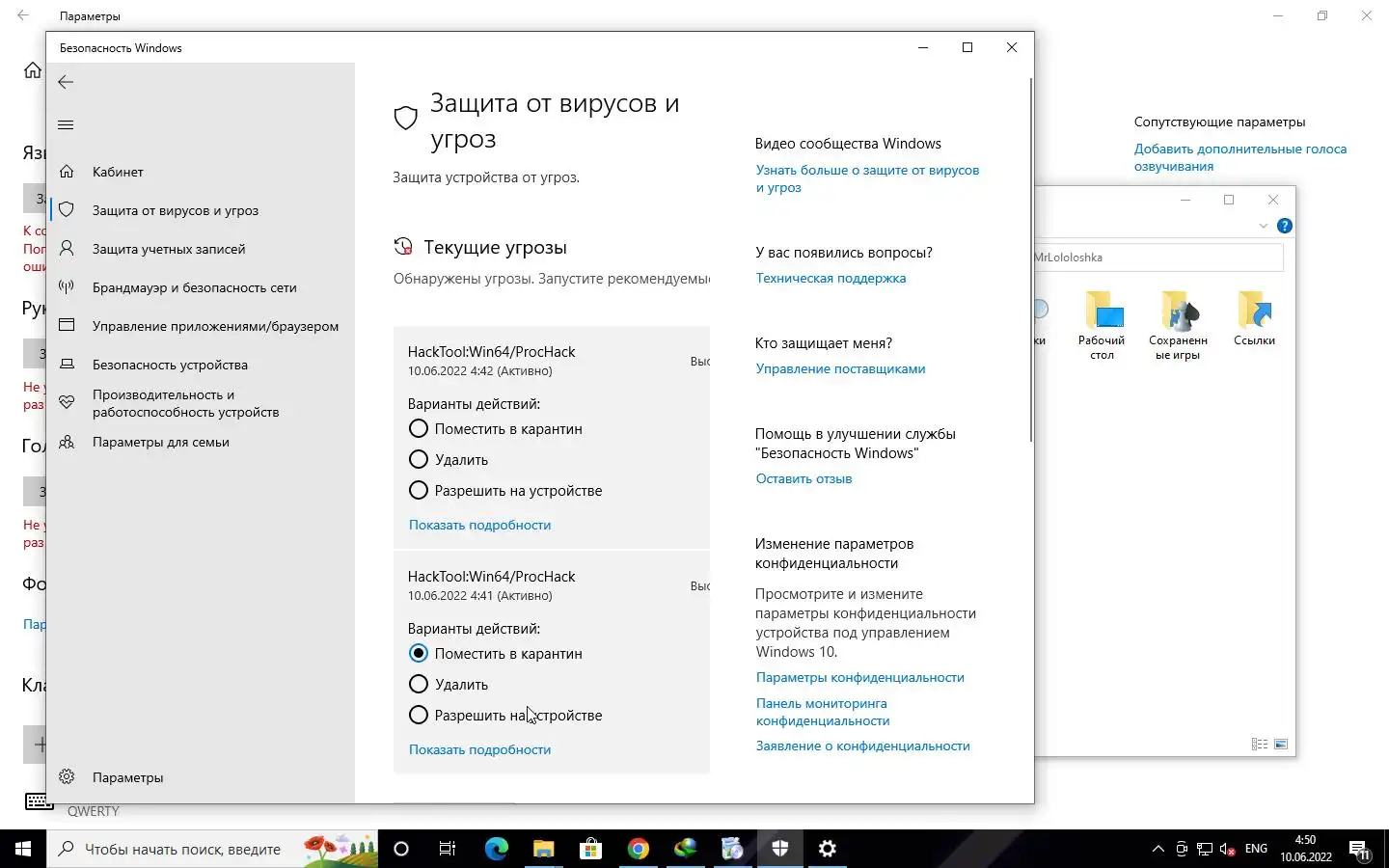Click the family options people icon
Screen dimensions: 1389x868
click(67, 442)
